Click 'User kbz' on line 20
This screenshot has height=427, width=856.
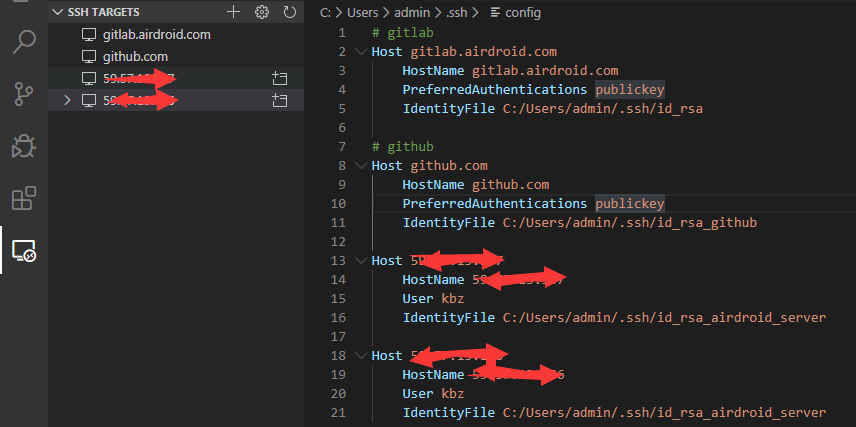click(x=433, y=394)
